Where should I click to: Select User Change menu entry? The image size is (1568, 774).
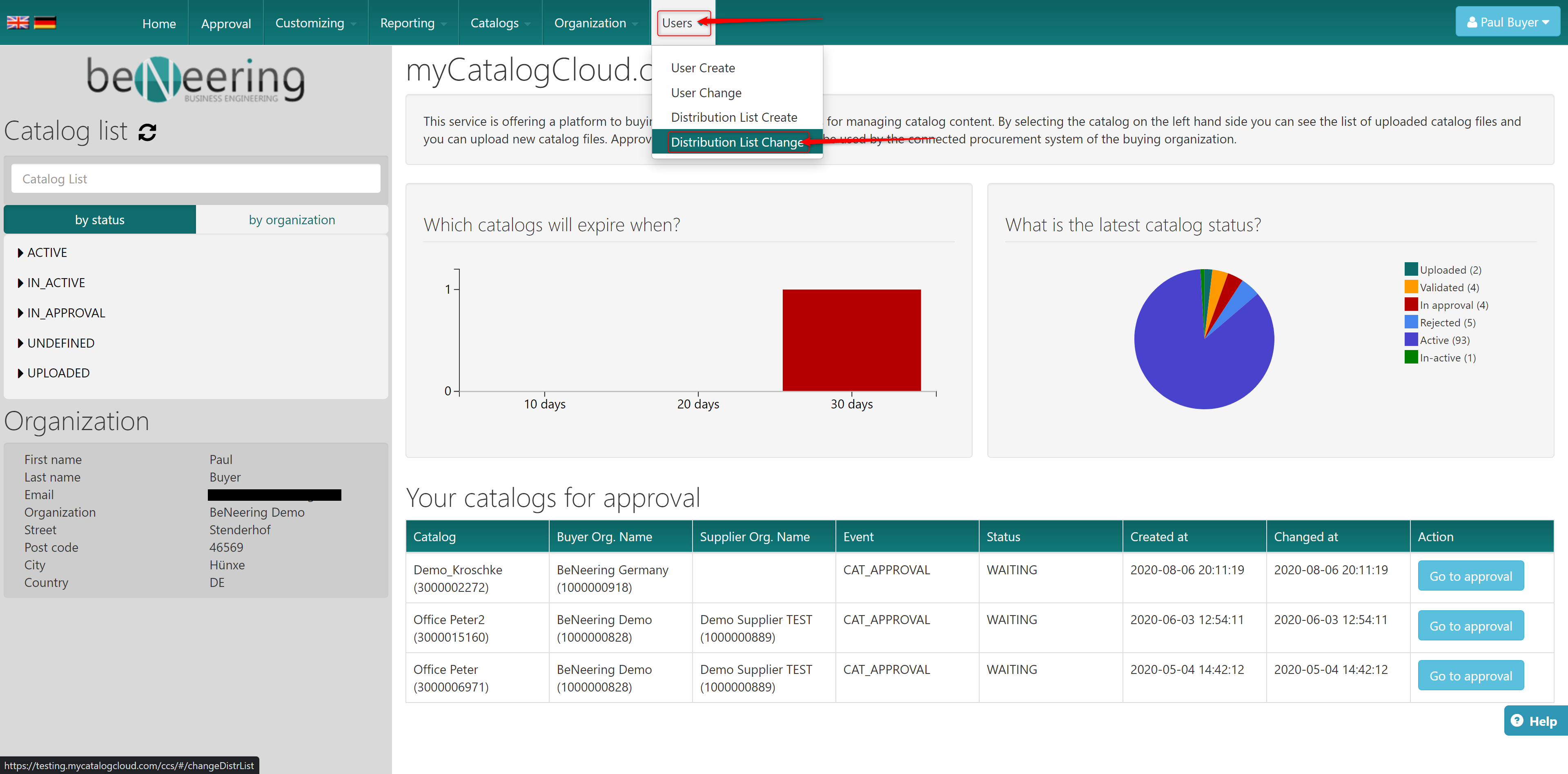706,93
